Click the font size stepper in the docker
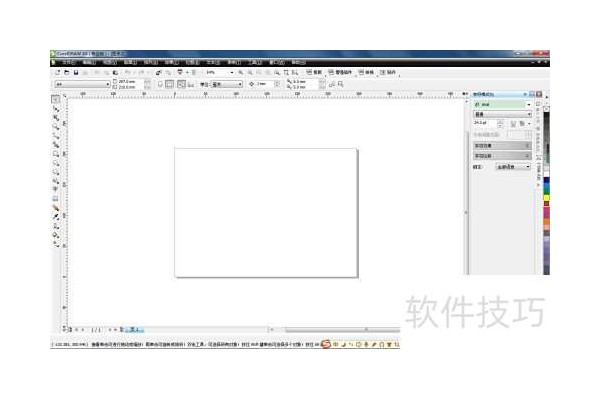600x400 pixels. click(500, 123)
